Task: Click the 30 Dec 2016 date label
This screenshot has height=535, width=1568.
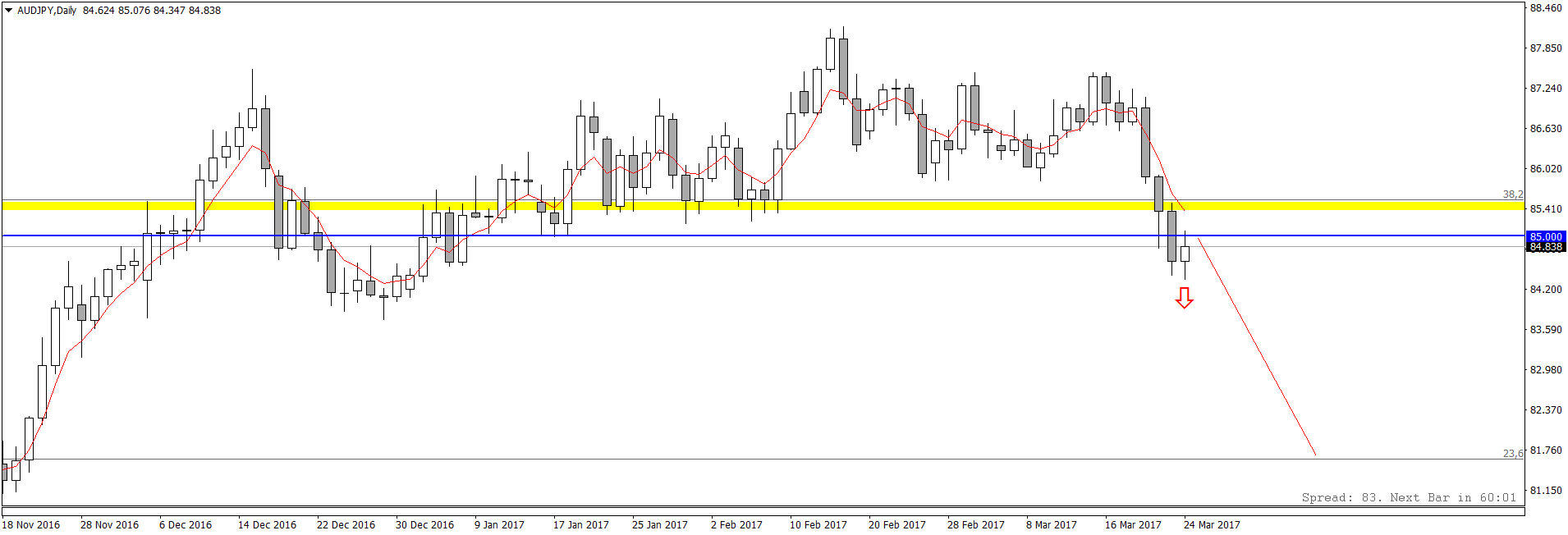Action: click(425, 525)
